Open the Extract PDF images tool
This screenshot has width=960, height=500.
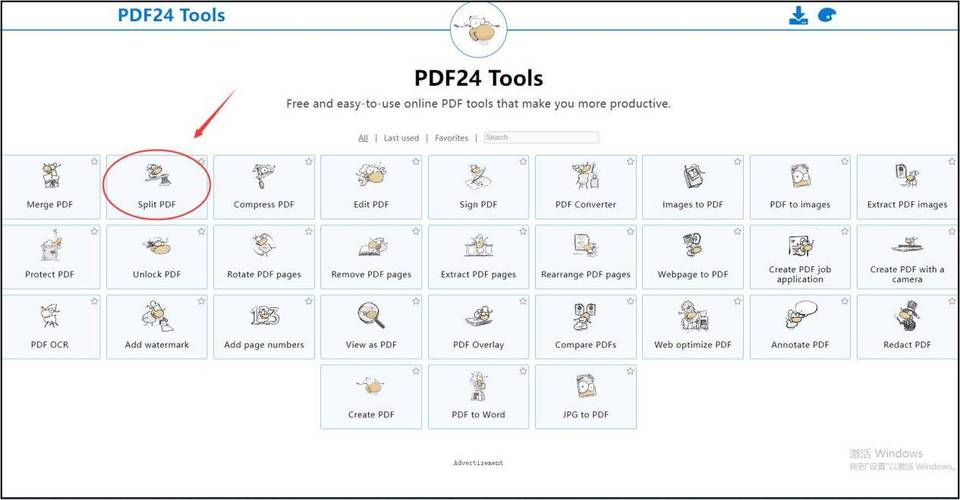click(907, 187)
